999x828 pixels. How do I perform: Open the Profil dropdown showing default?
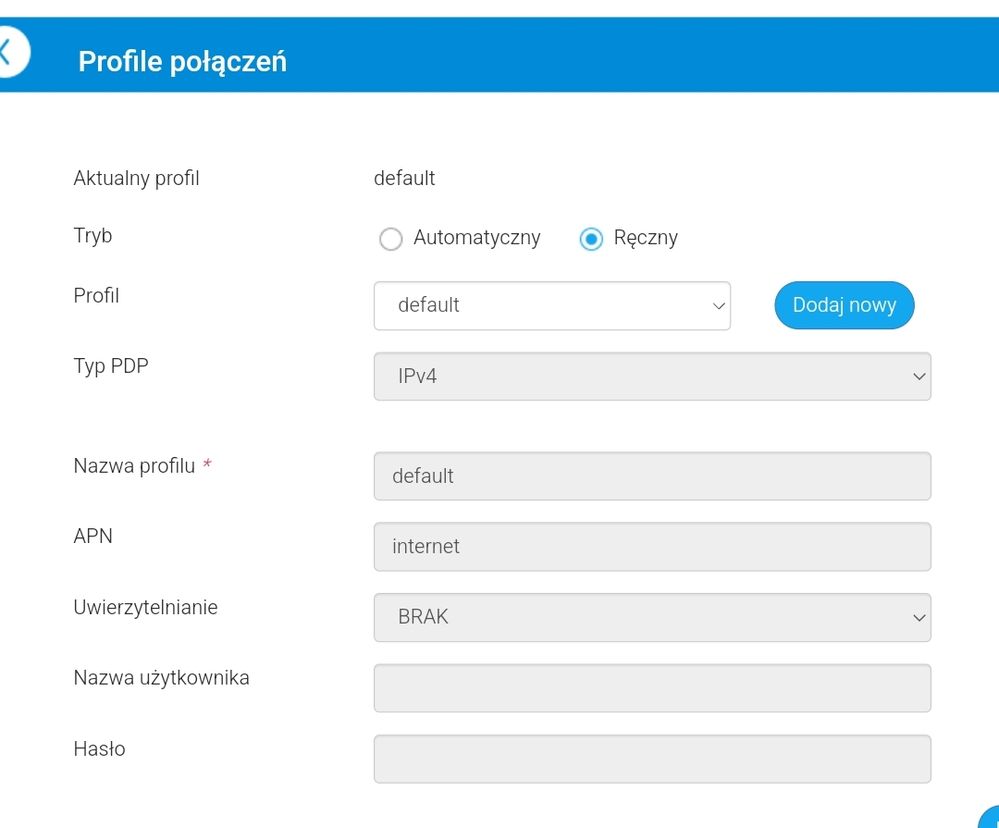tap(552, 306)
